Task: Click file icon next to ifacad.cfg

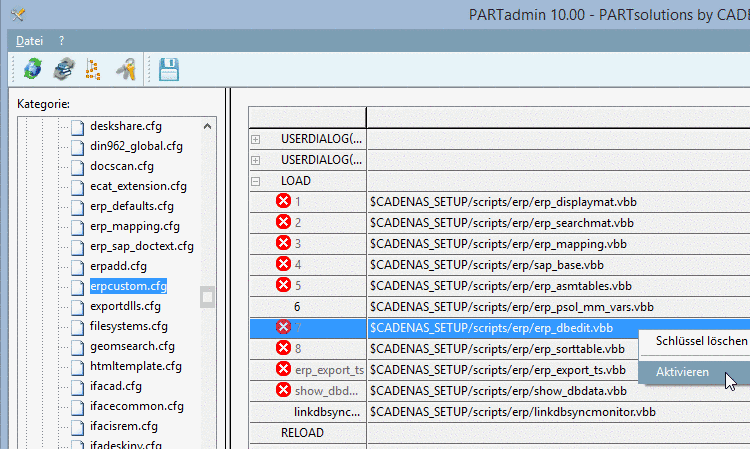Action: (77, 387)
